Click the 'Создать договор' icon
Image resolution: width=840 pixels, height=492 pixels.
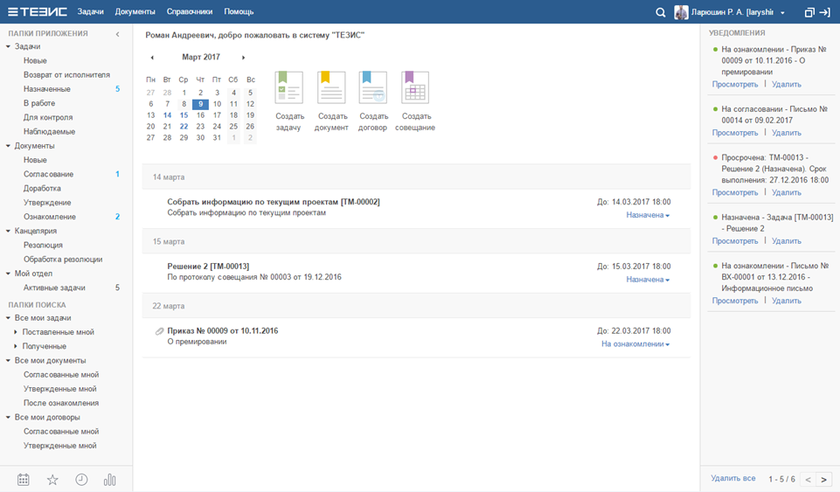[373, 88]
